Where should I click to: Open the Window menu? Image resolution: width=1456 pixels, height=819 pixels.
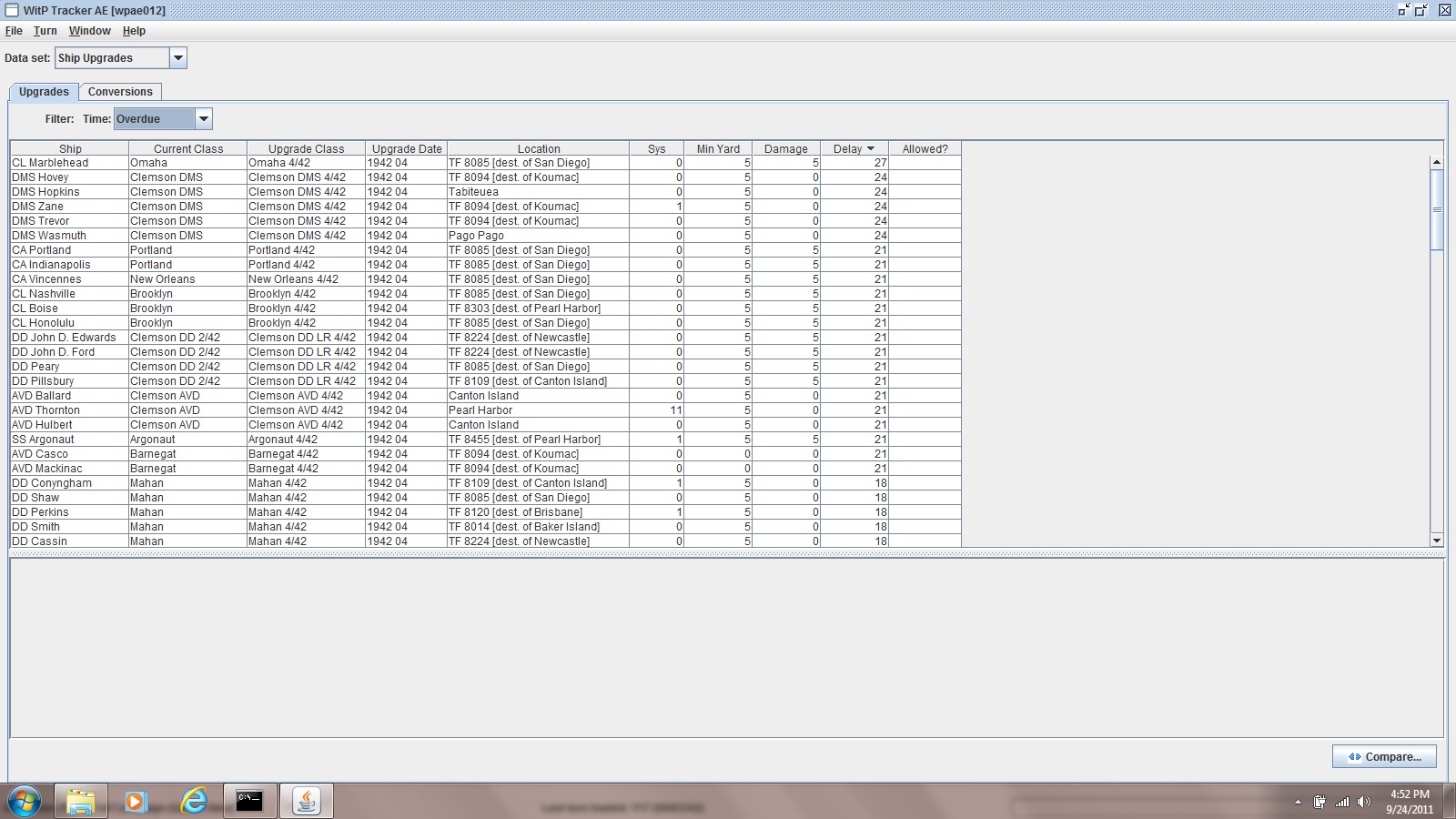90,31
